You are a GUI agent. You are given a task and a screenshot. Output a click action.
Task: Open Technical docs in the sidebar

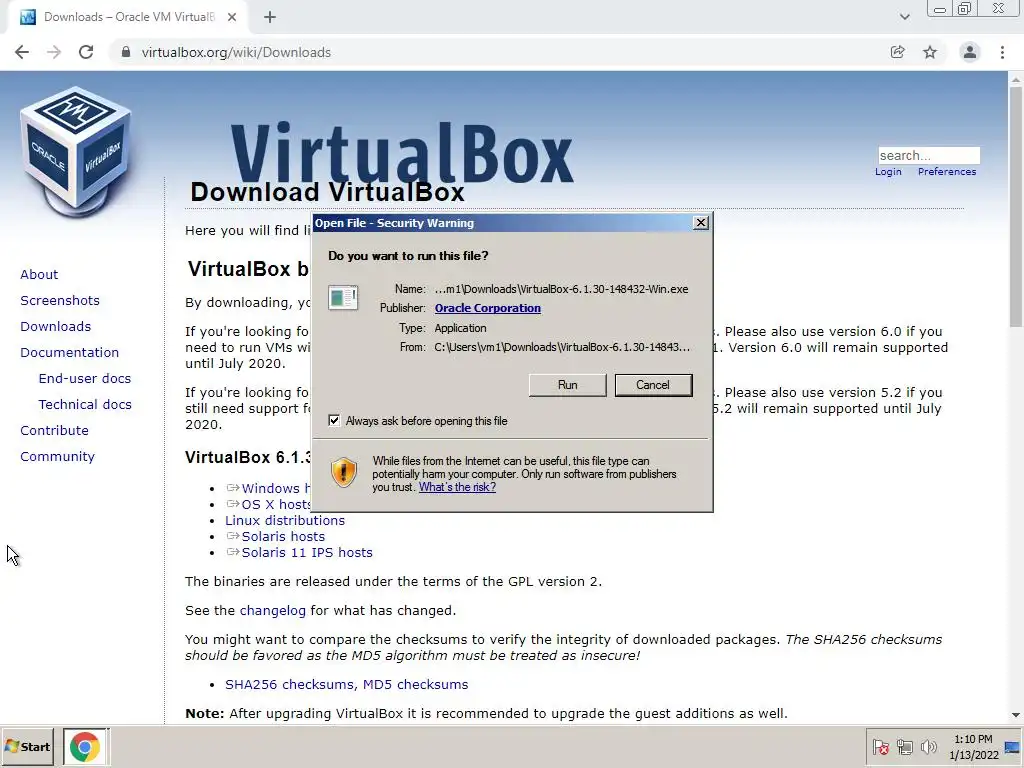[x=85, y=405]
